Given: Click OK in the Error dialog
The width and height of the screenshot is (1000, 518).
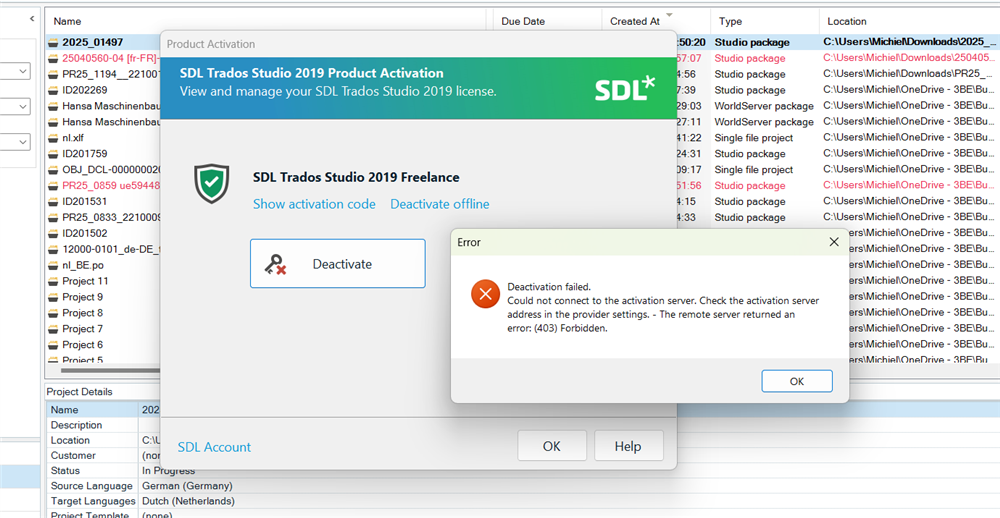Looking at the screenshot, I should [797, 381].
